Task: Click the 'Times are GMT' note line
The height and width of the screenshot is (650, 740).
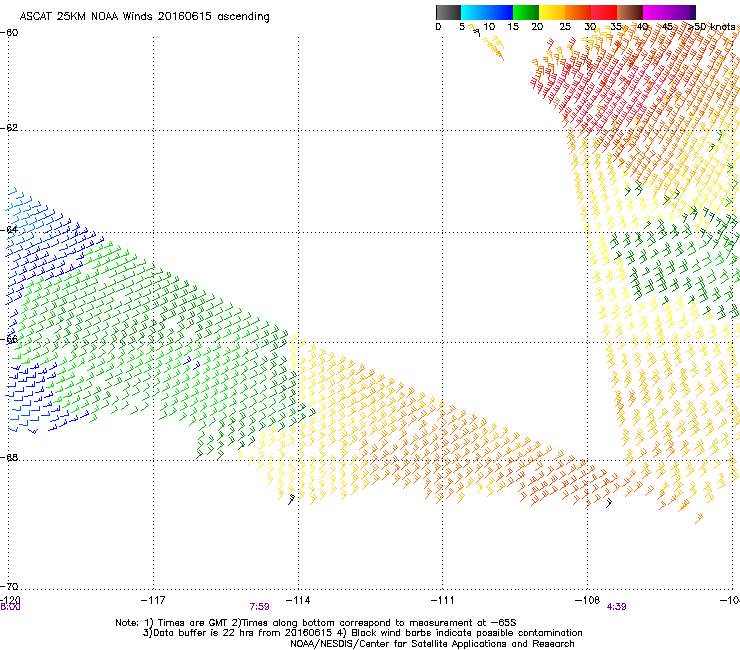Action: pyautogui.click(x=315, y=623)
